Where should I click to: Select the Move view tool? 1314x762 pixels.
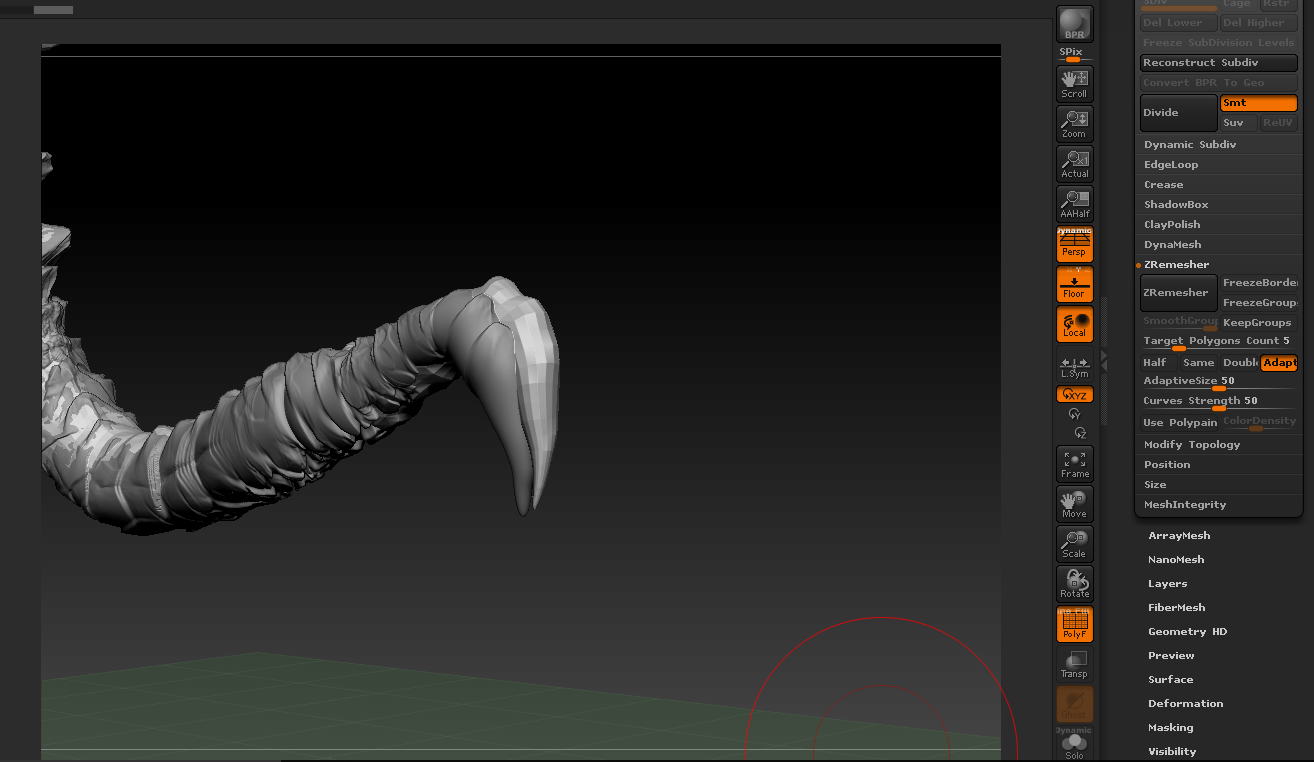point(1075,504)
